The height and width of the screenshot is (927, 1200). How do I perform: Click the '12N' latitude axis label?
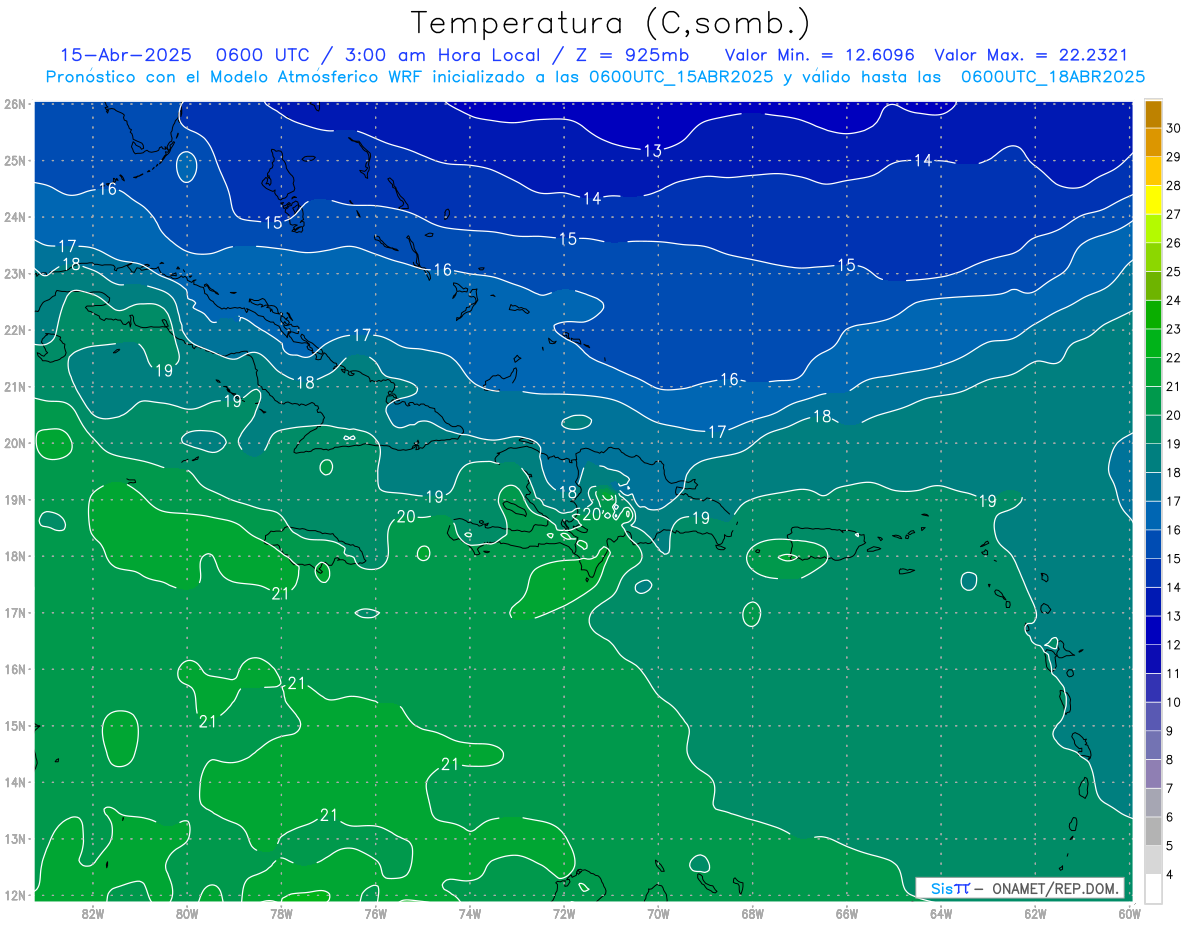[x=15, y=895]
